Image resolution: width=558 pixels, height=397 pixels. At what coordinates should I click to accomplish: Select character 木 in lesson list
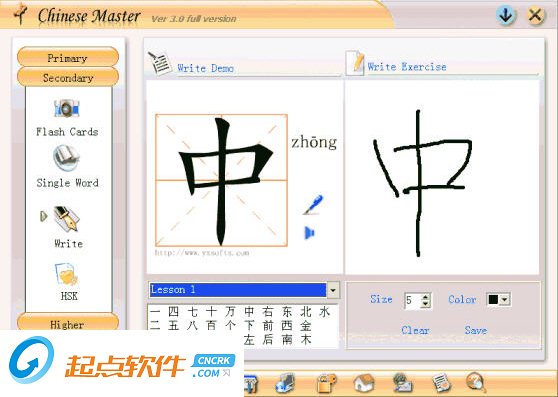305,339
